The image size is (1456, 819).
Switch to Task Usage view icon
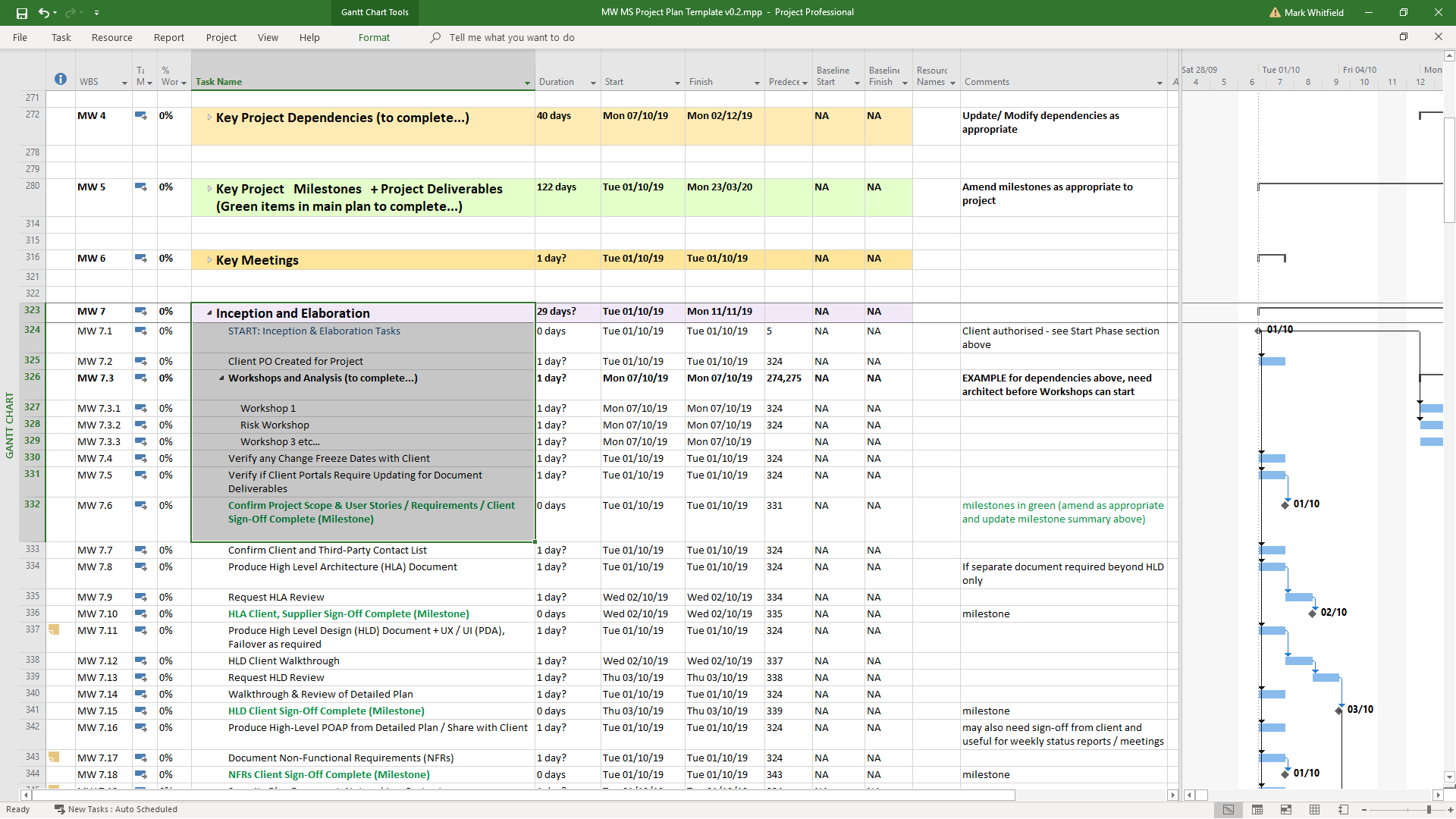pos(1257,810)
